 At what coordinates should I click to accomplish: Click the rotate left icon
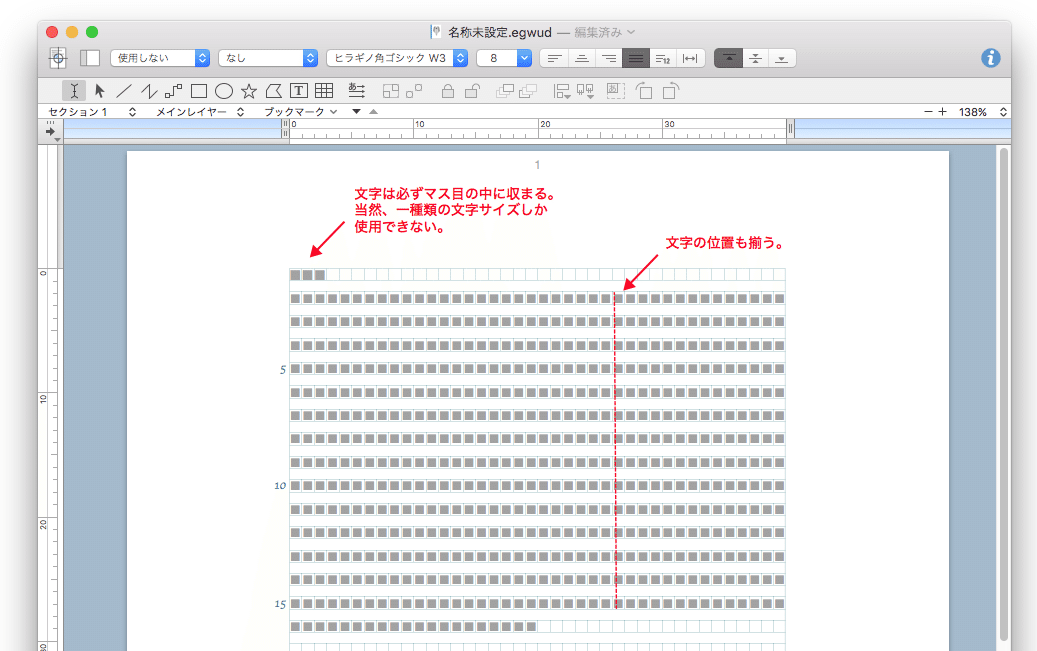point(644,91)
